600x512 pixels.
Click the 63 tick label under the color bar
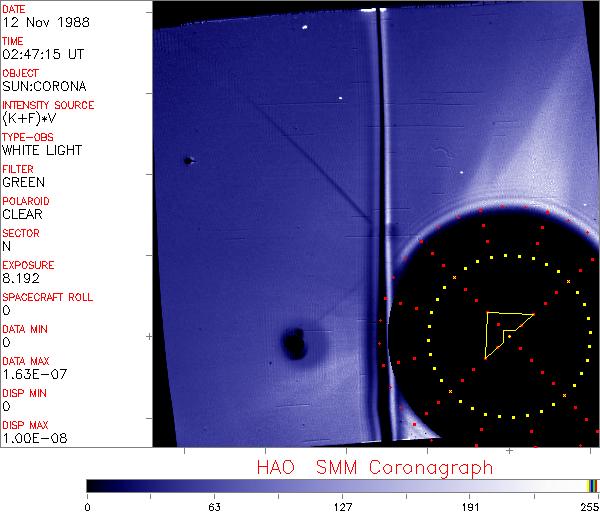pos(213,504)
